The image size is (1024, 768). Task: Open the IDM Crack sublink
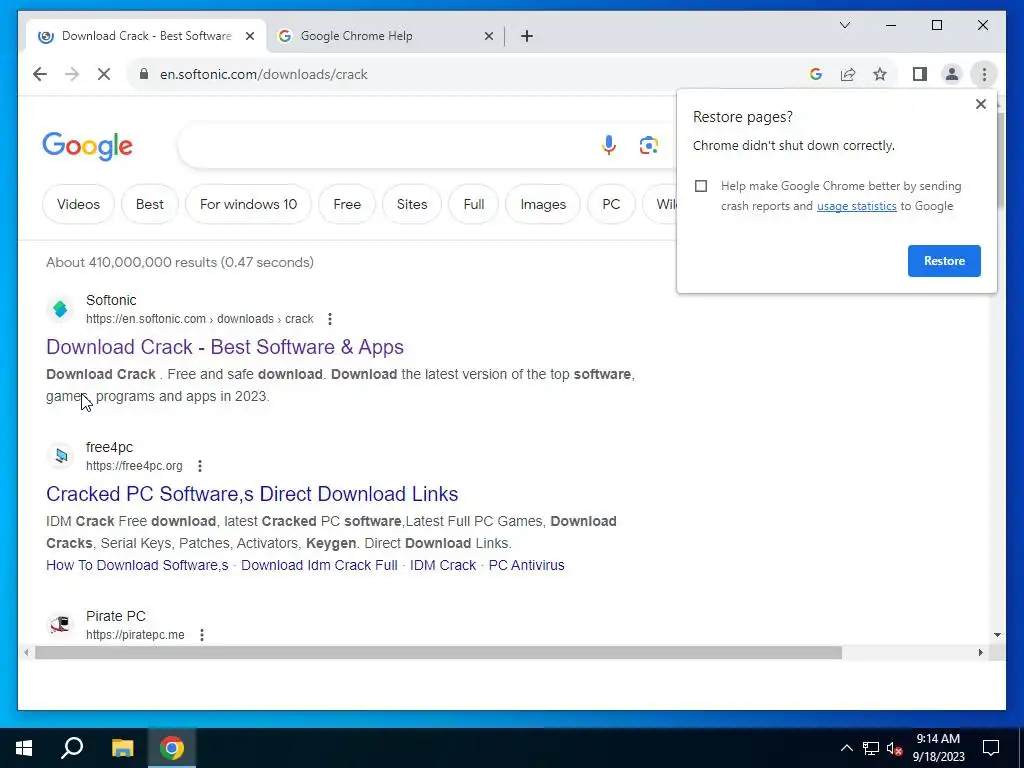(443, 566)
